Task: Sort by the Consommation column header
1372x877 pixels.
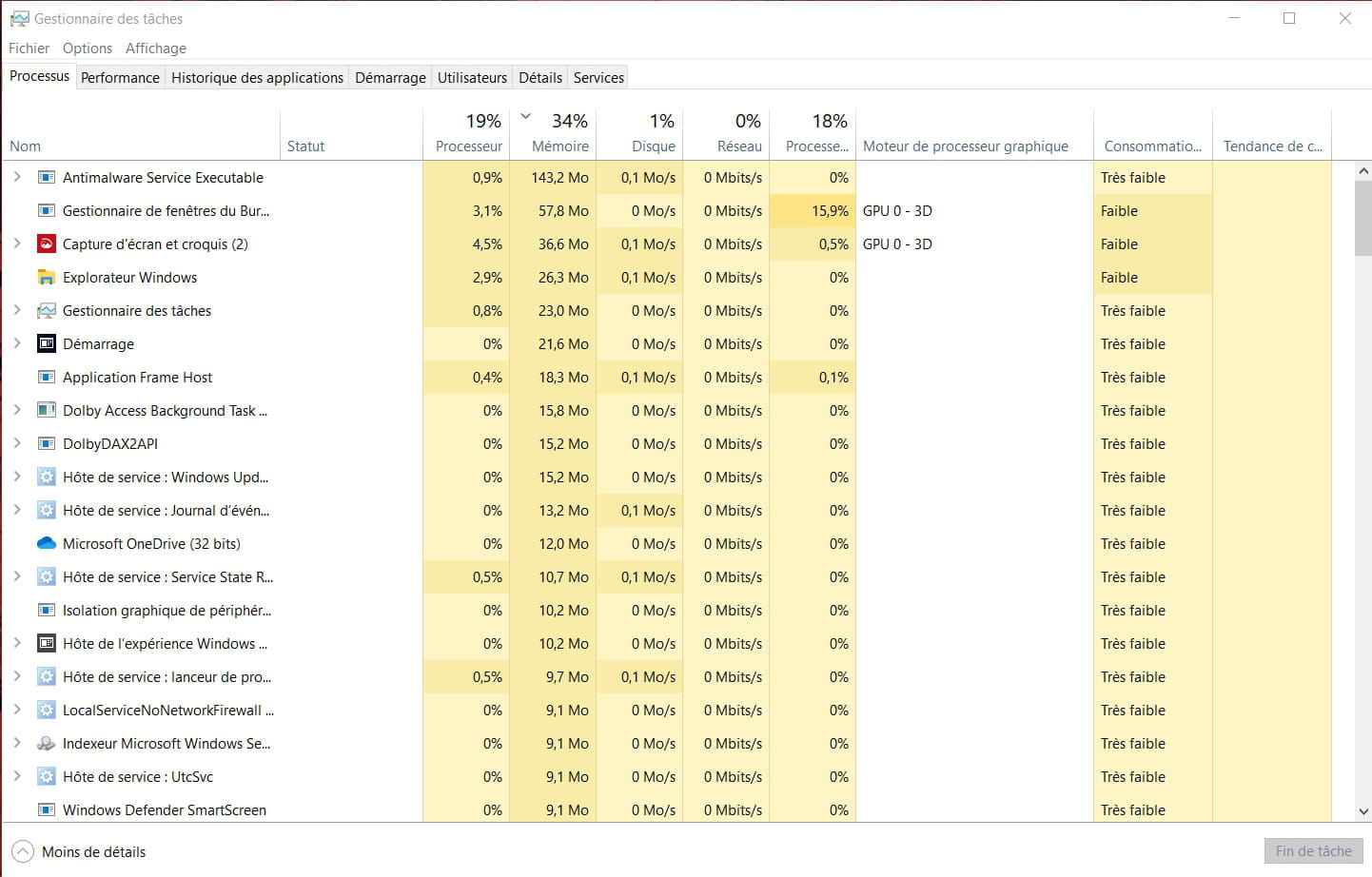Action: point(1153,134)
